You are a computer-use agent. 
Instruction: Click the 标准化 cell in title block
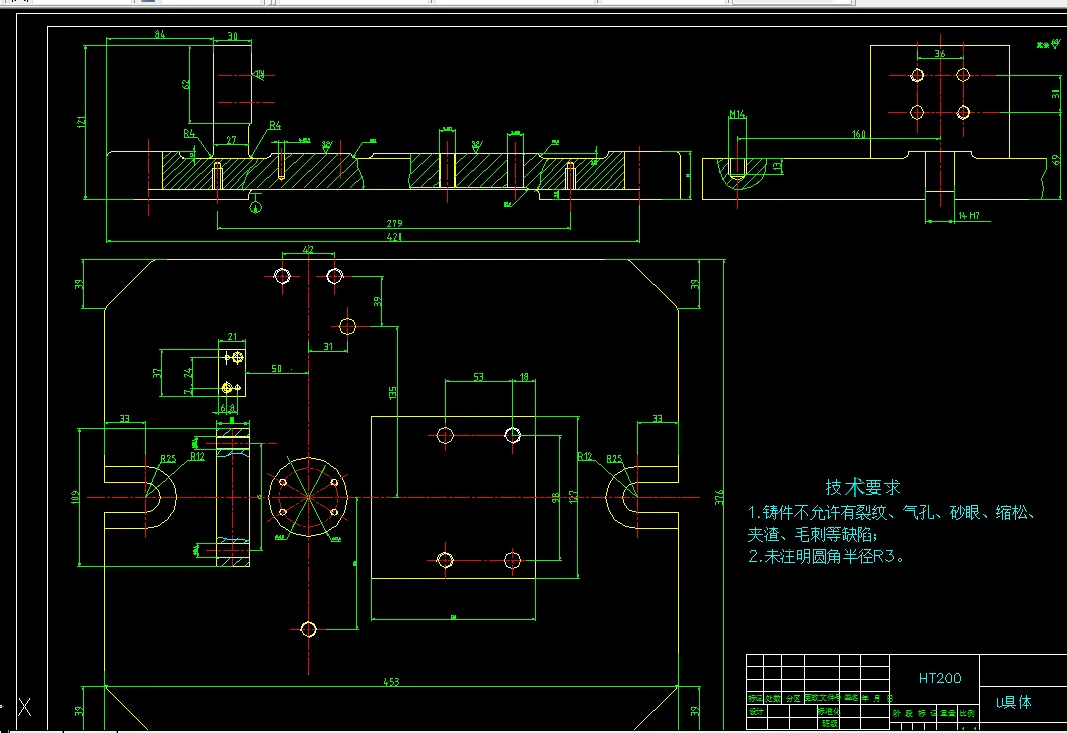[x=828, y=712]
